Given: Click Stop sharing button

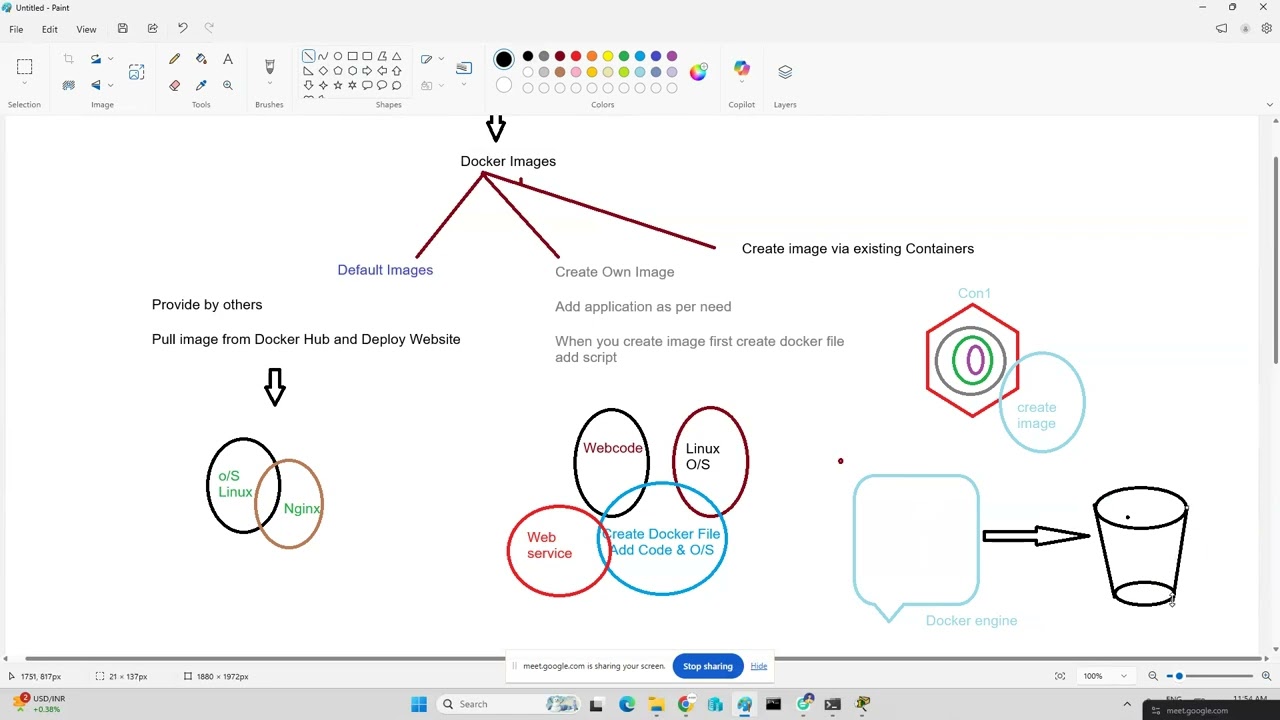Looking at the screenshot, I should click(x=708, y=666).
